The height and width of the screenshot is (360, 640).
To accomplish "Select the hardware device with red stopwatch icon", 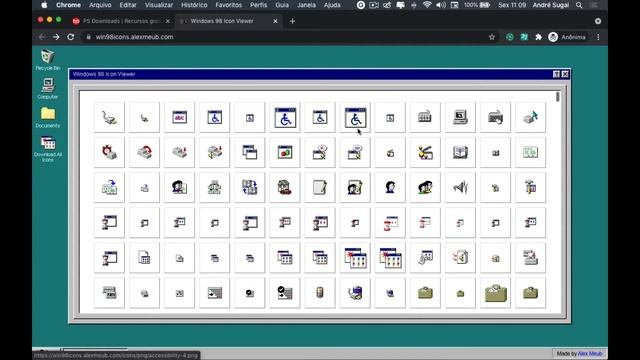I will (x=109, y=153).
